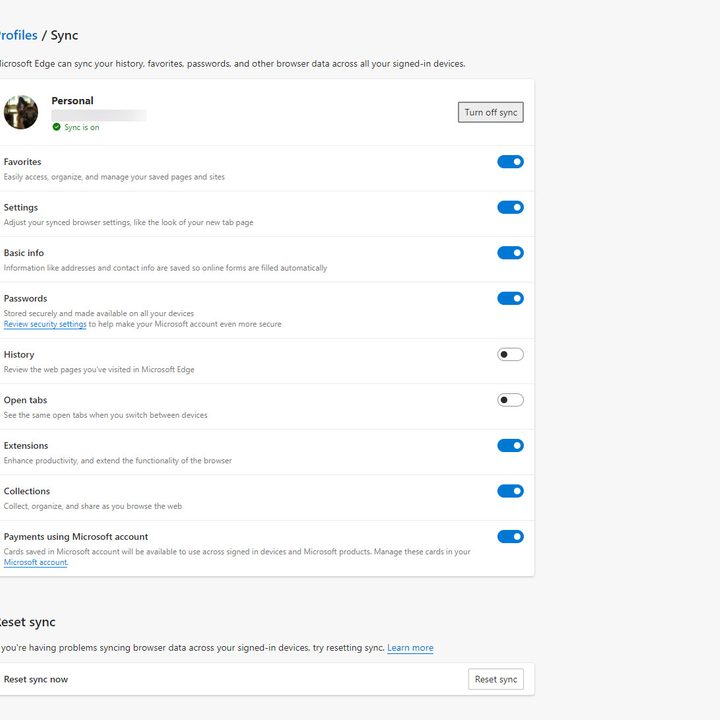Click the Favorites heading text
Image resolution: width=720 pixels, height=720 pixels.
click(22, 162)
